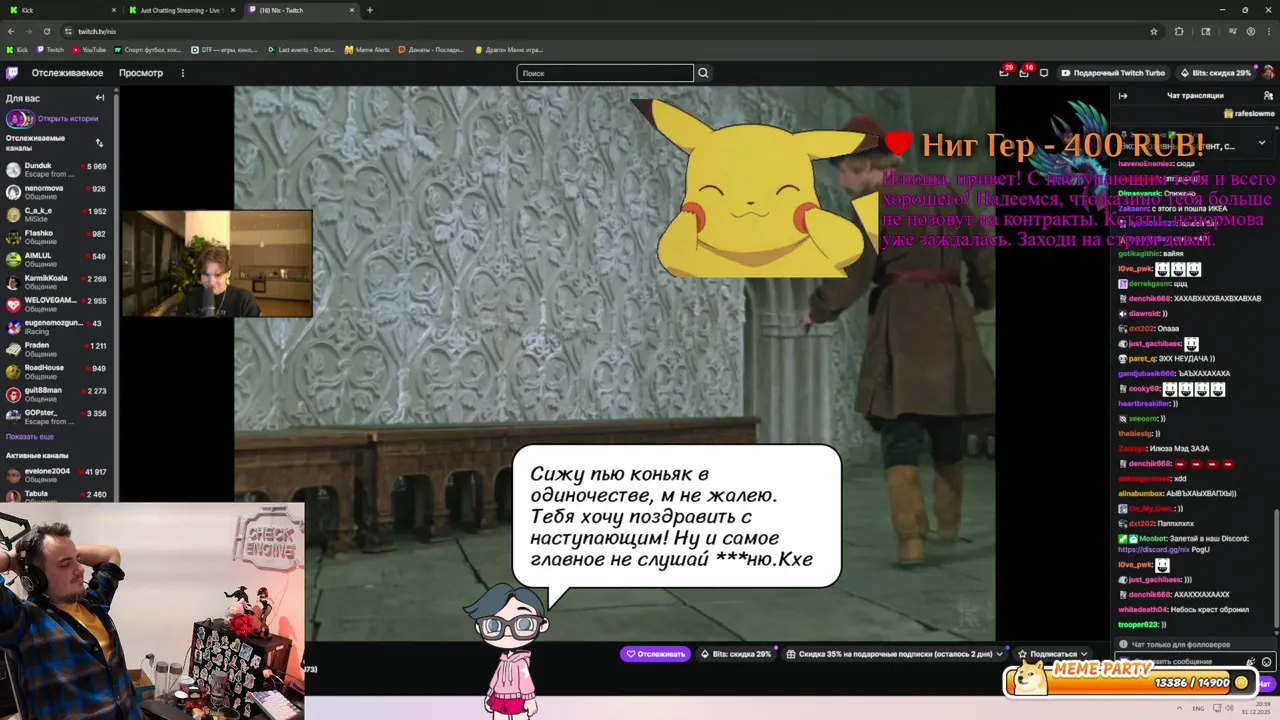Open the Отслеживаемое tab

click(x=67, y=73)
